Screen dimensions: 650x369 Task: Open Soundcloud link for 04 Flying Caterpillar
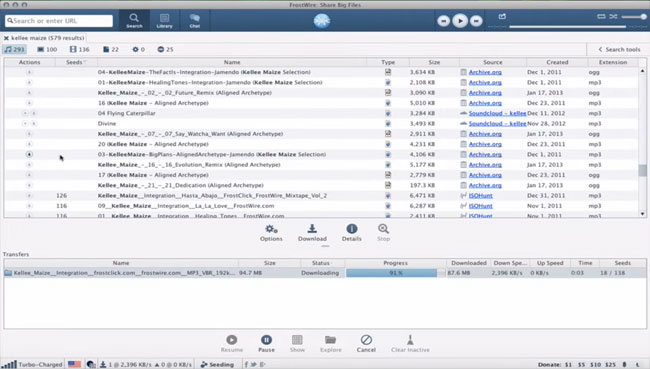click(497, 113)
